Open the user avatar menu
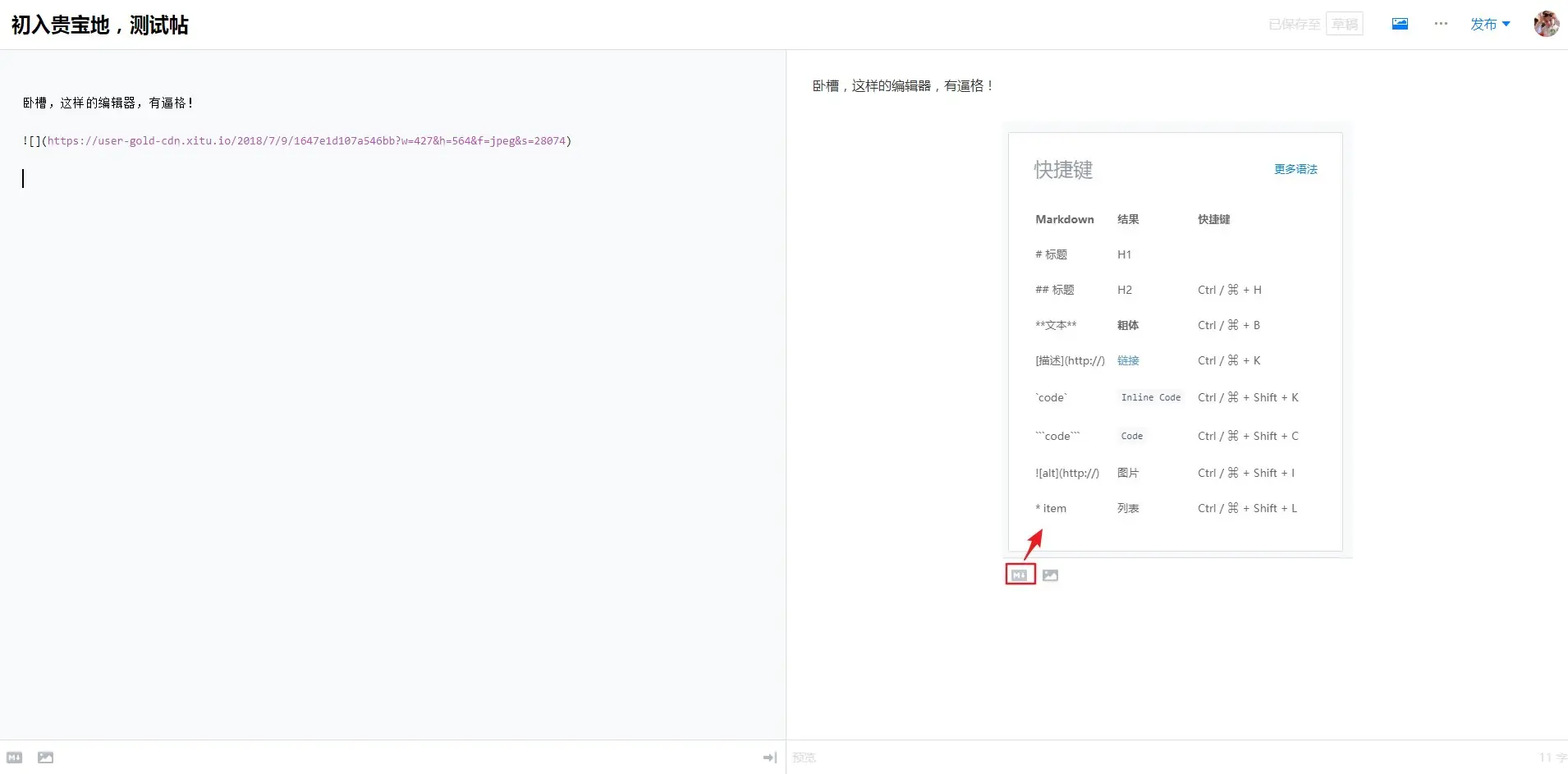The height and width of the screenshot is (774, 1568). tap(1547, 24)
